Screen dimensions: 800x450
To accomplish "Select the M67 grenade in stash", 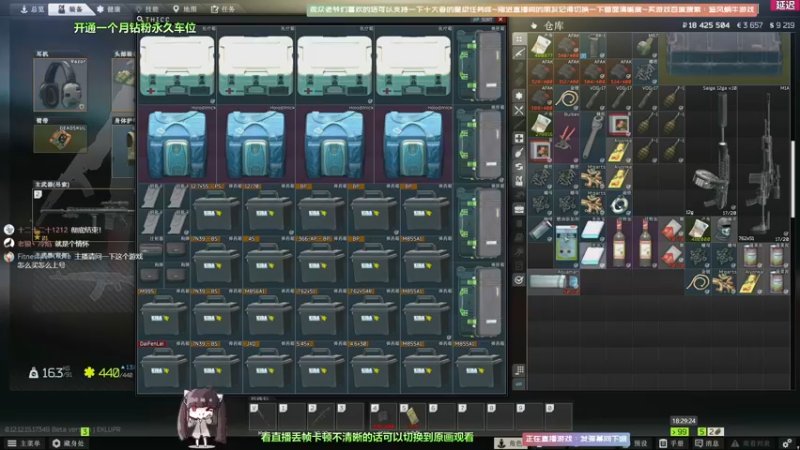I will pyautogui.click(x=645, y=46).
